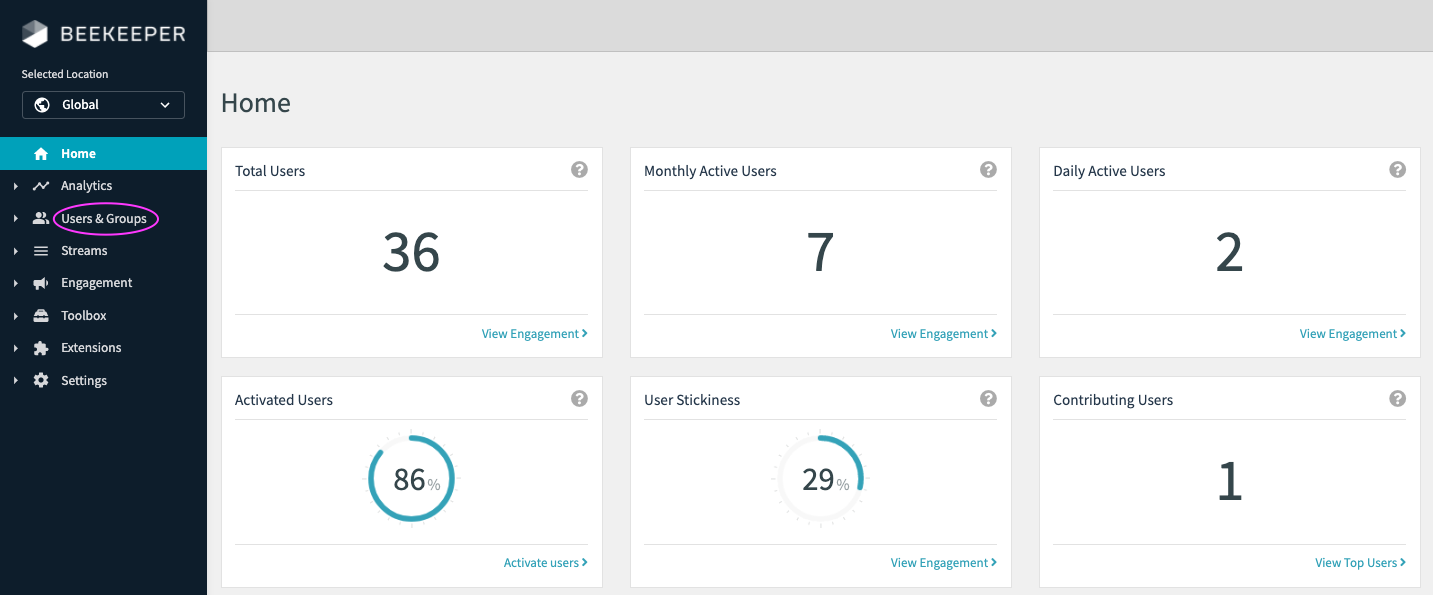Open help for User Stickiness card

(988, 399)
